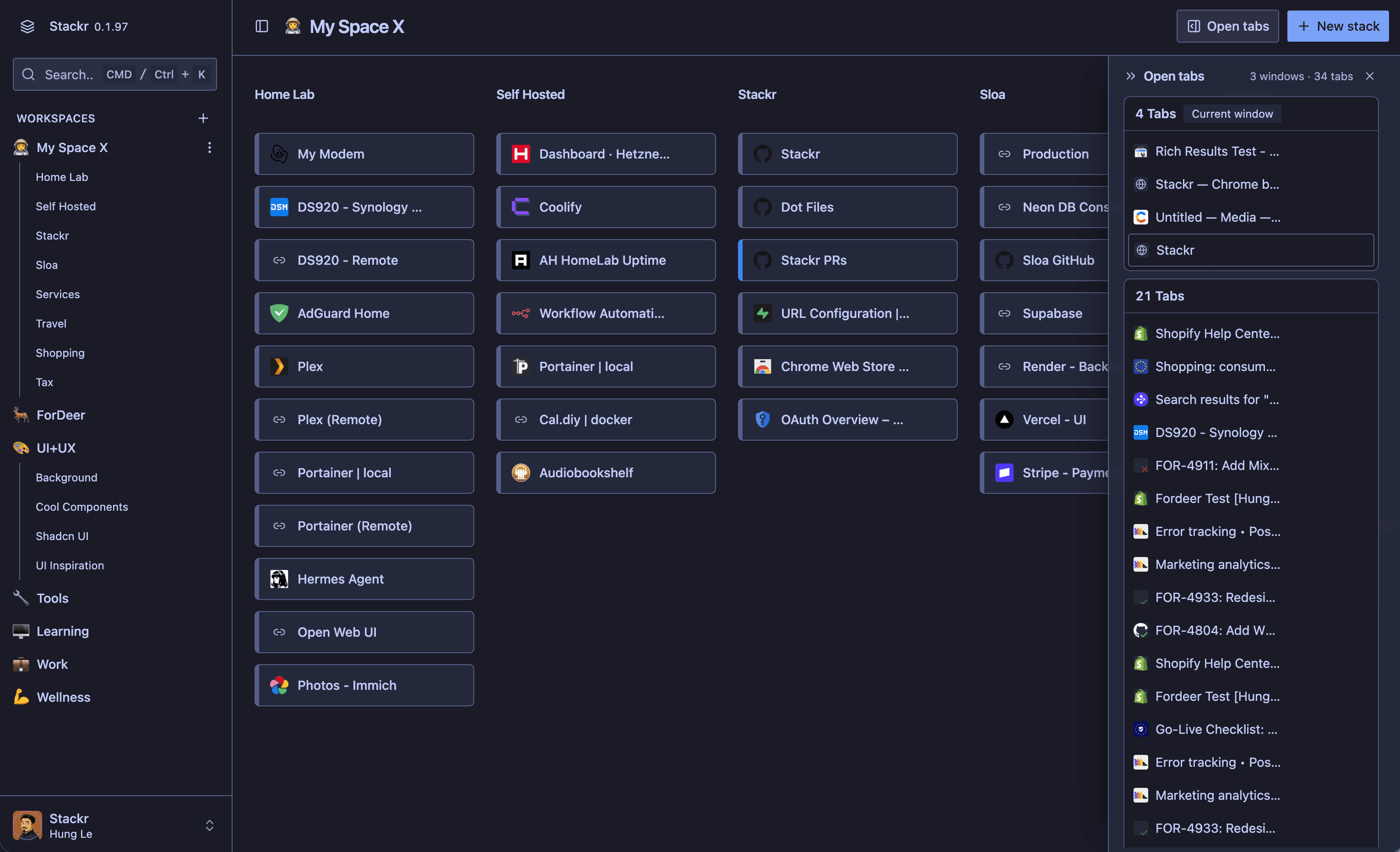
Task: Click the Portainer | local icon in Self Hosted
Action: (x=521, y=366)
